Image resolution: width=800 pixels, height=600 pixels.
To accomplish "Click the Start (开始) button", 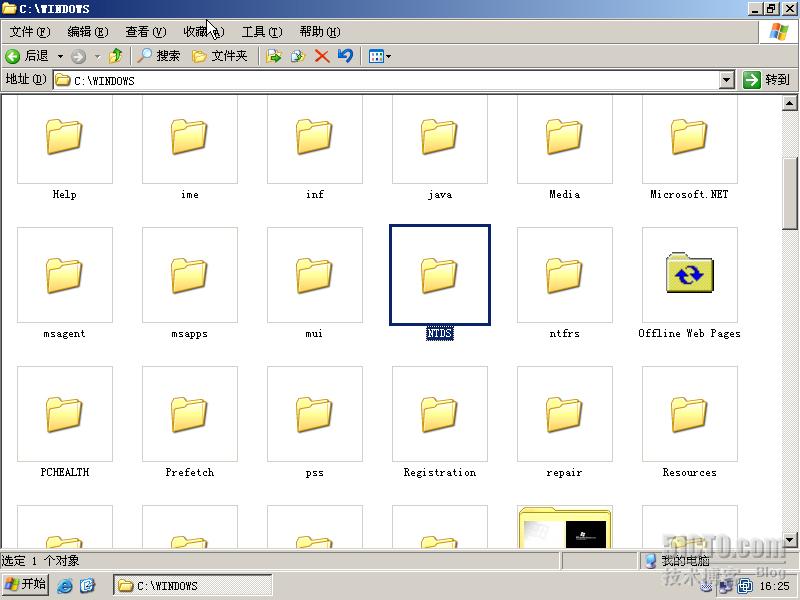I will click(x=26, y=584).
